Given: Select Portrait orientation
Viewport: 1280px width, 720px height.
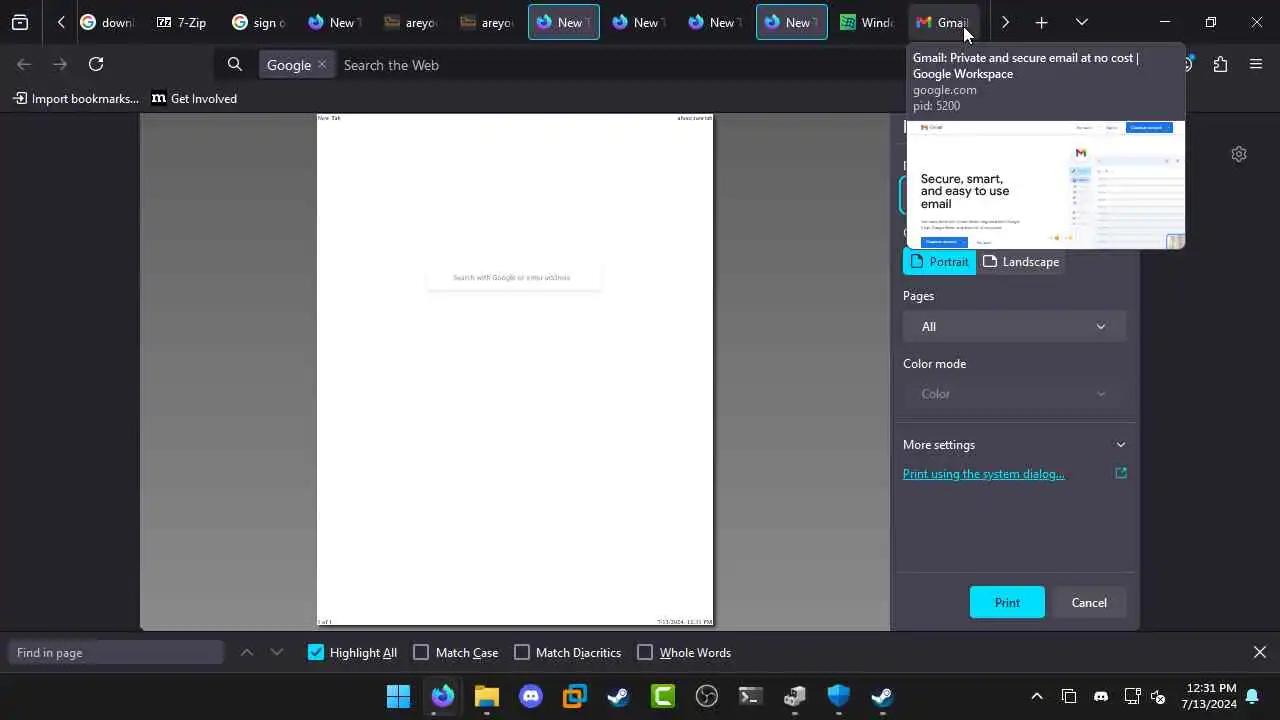Looking at the screenshot, I should click(x=939, y=261).
